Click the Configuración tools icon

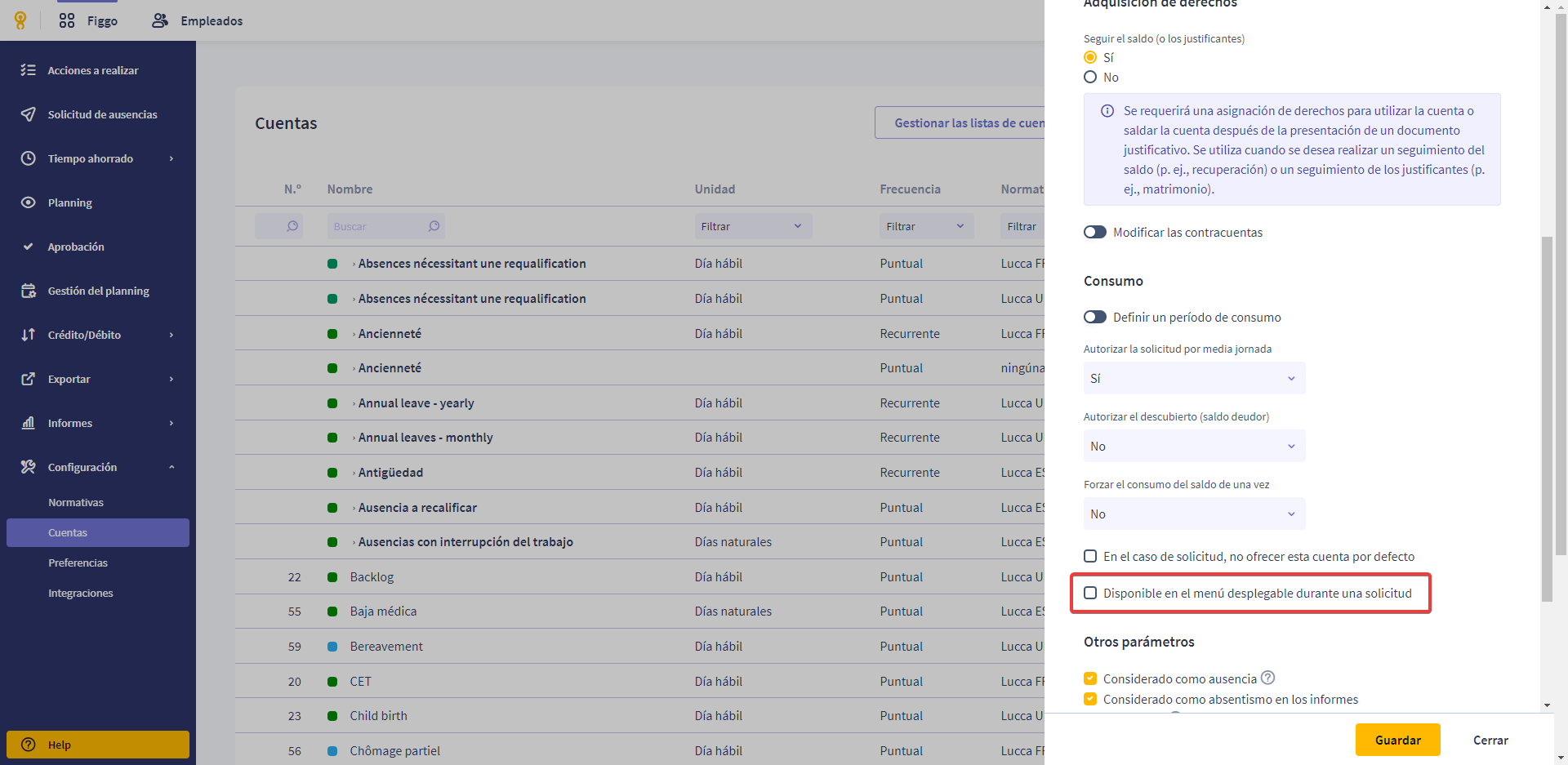tap(29, 467)
